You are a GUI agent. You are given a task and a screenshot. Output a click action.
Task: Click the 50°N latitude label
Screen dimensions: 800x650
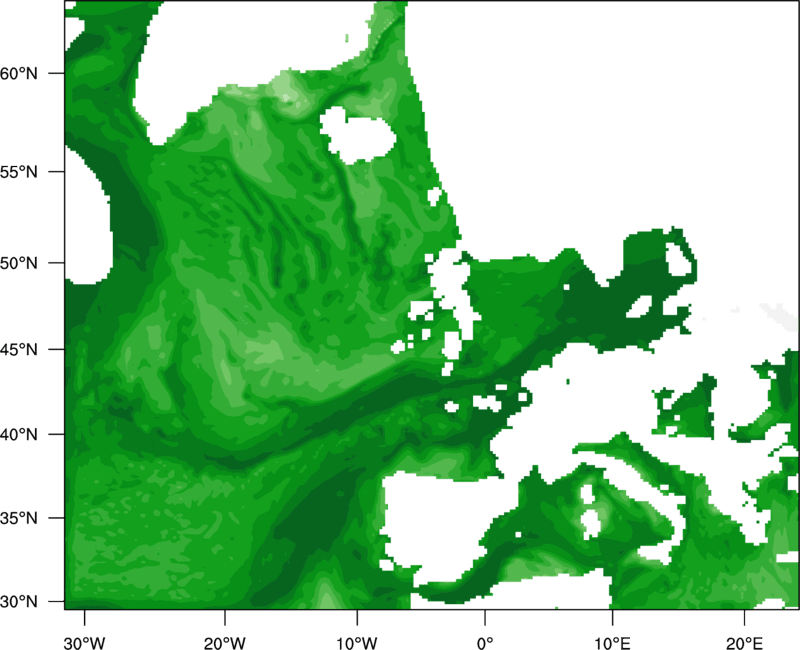pos(19,263)
